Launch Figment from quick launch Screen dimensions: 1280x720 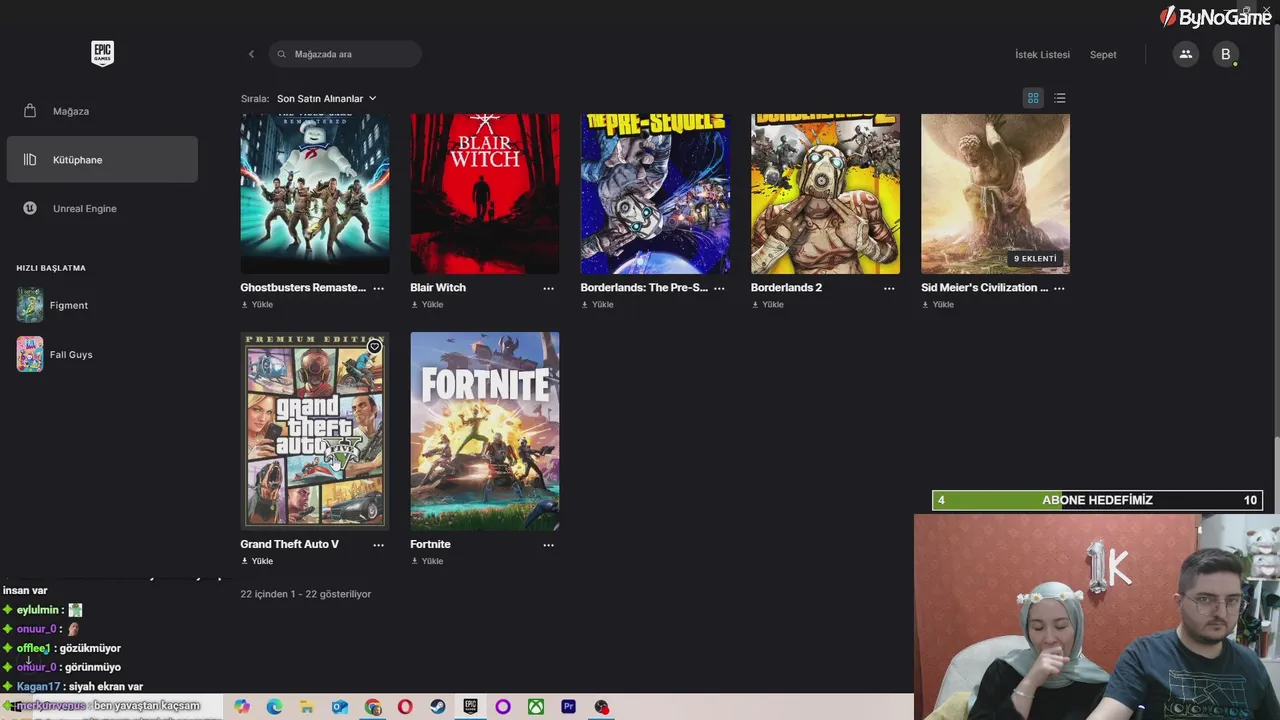(53, 305)
